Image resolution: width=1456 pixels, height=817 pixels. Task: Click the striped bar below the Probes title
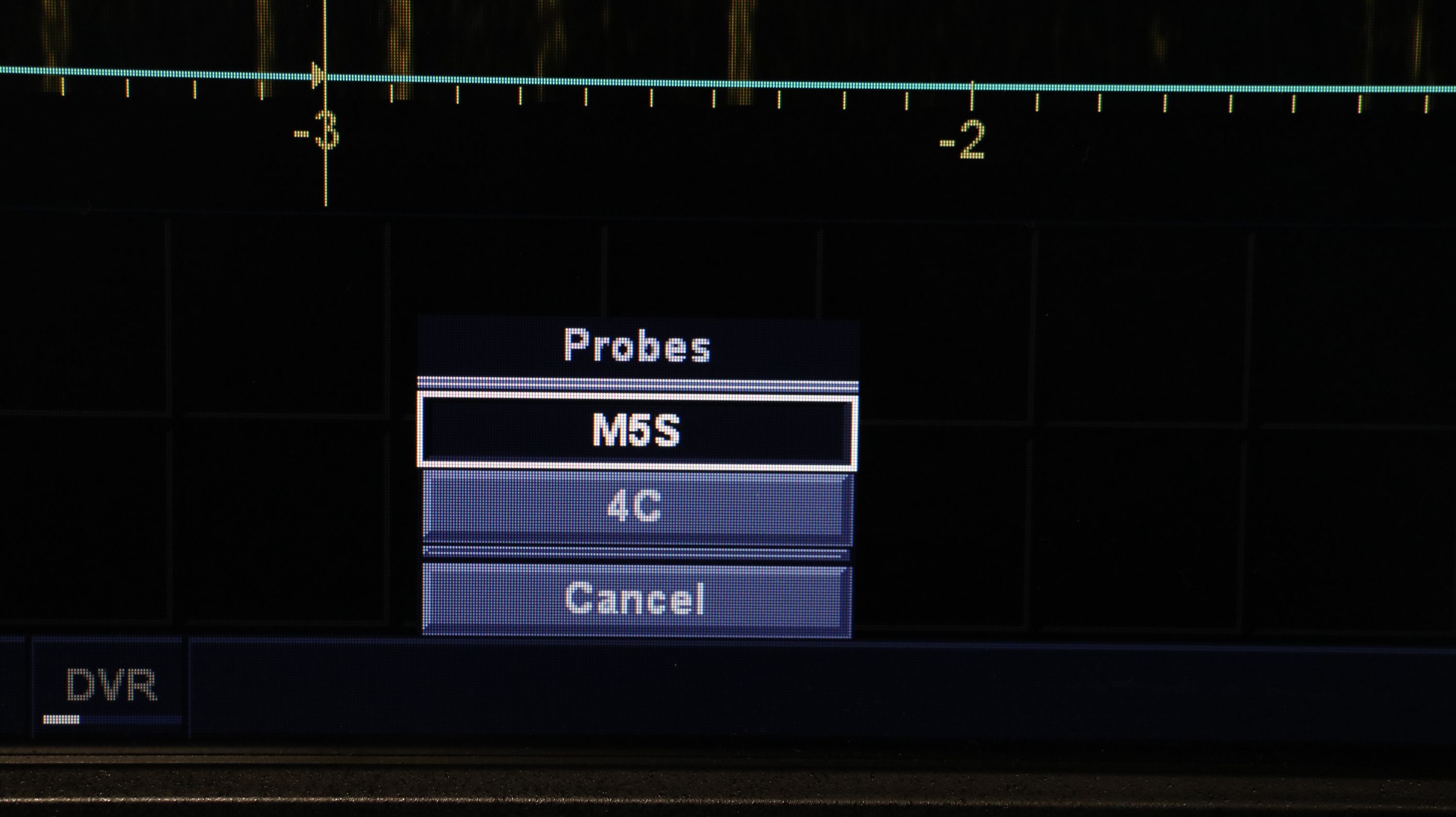[638, 385]
